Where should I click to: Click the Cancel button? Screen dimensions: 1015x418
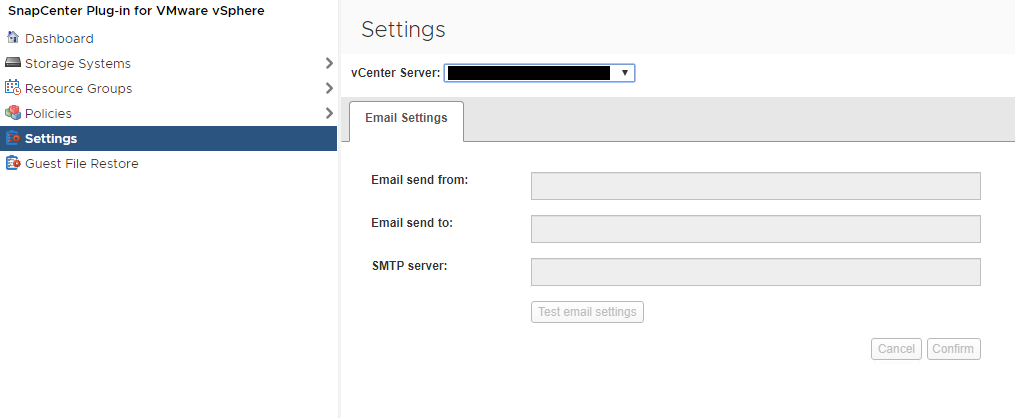(895, 349)
